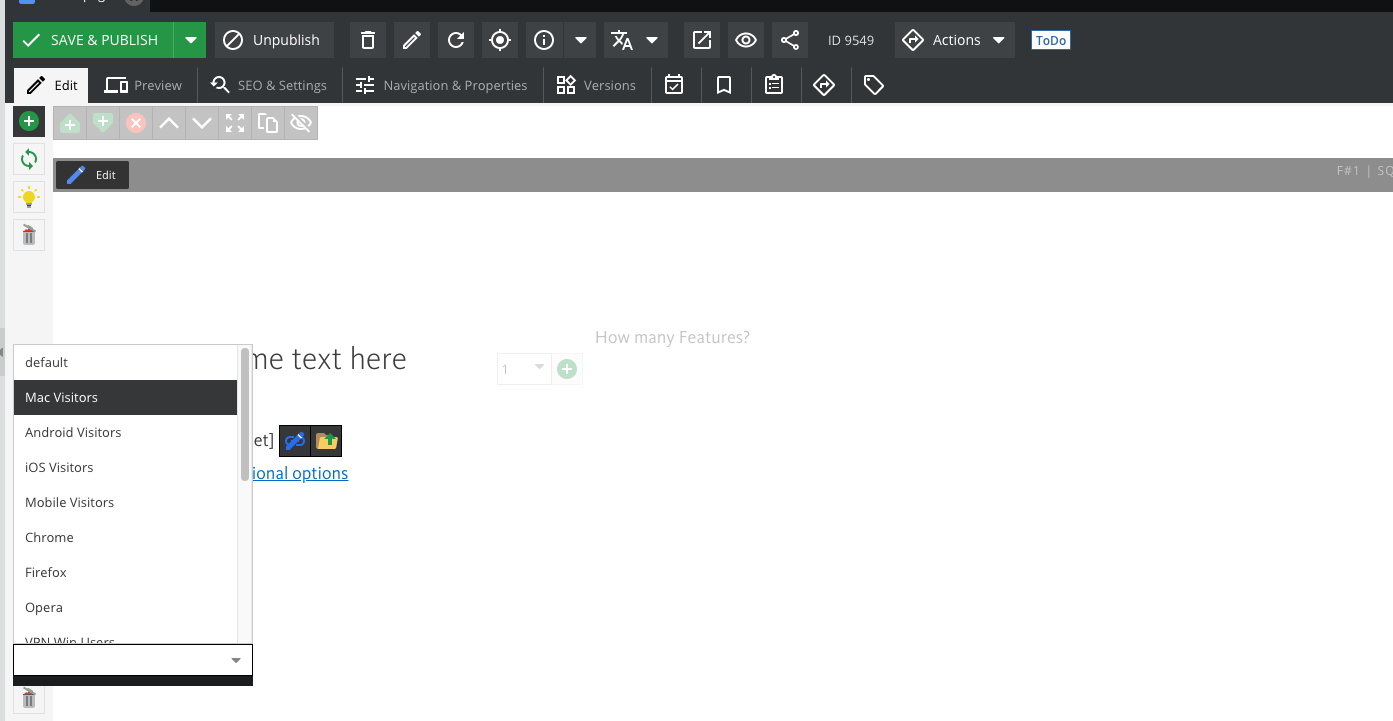Click the 'me text here' headline text
This screenshot has width=1393, height=721.
330,359
